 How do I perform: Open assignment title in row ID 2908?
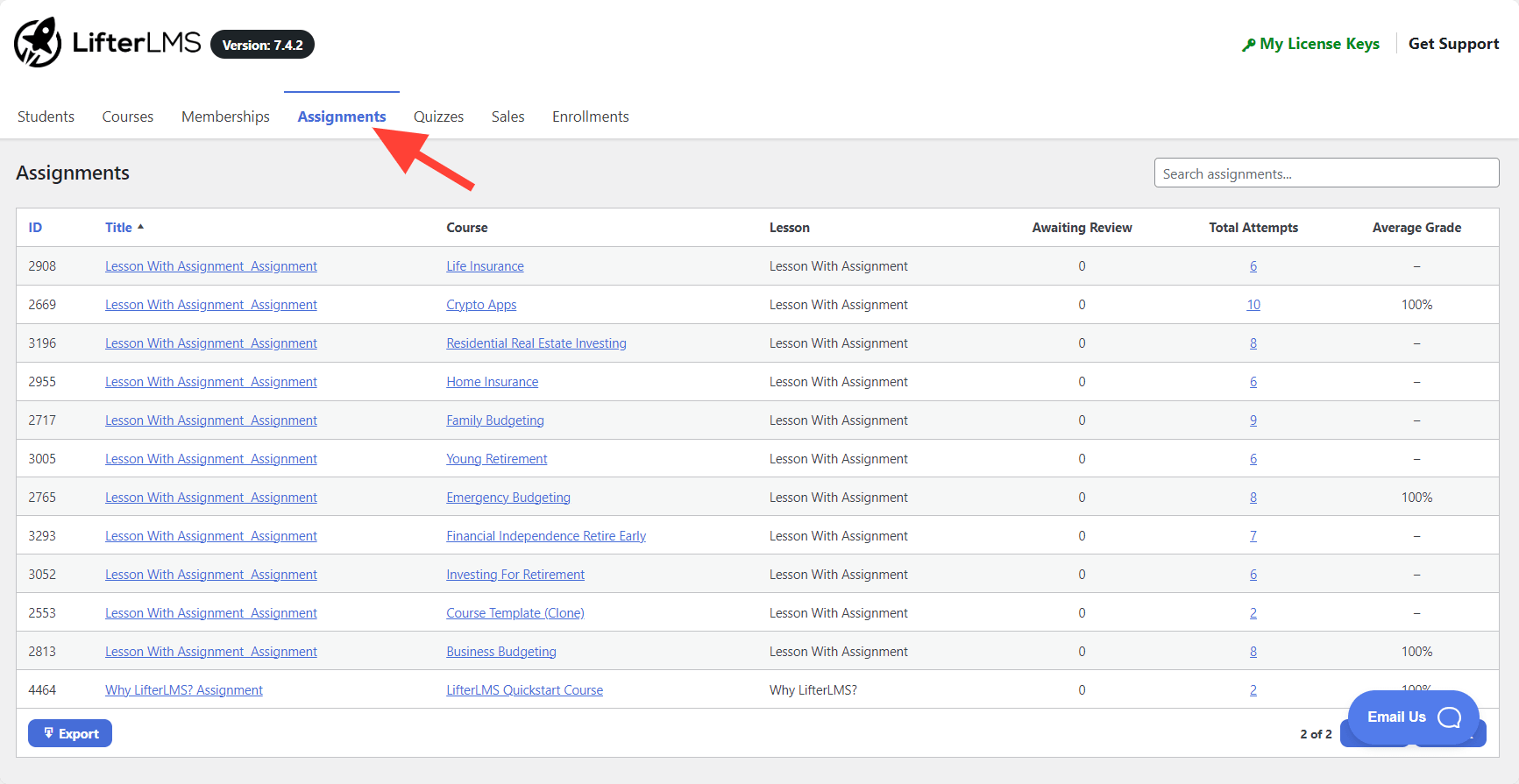(x=211, y=266)
